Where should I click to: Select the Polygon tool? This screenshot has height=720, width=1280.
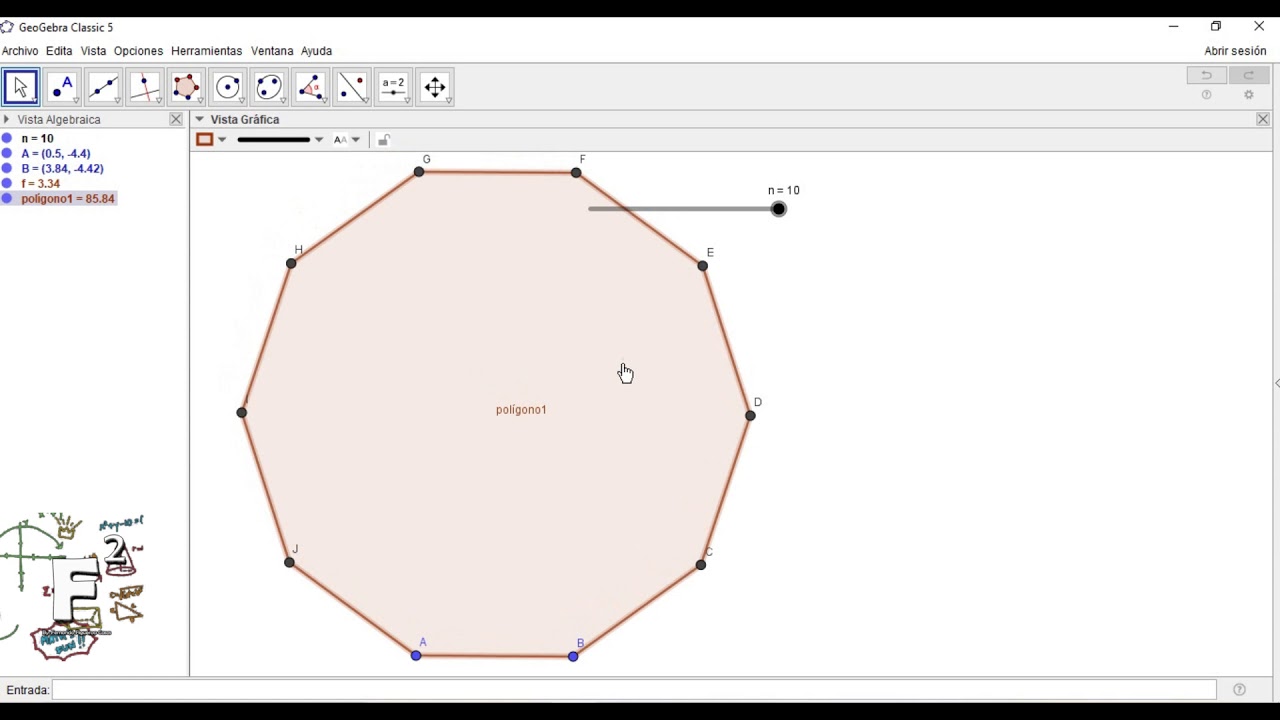186,87
